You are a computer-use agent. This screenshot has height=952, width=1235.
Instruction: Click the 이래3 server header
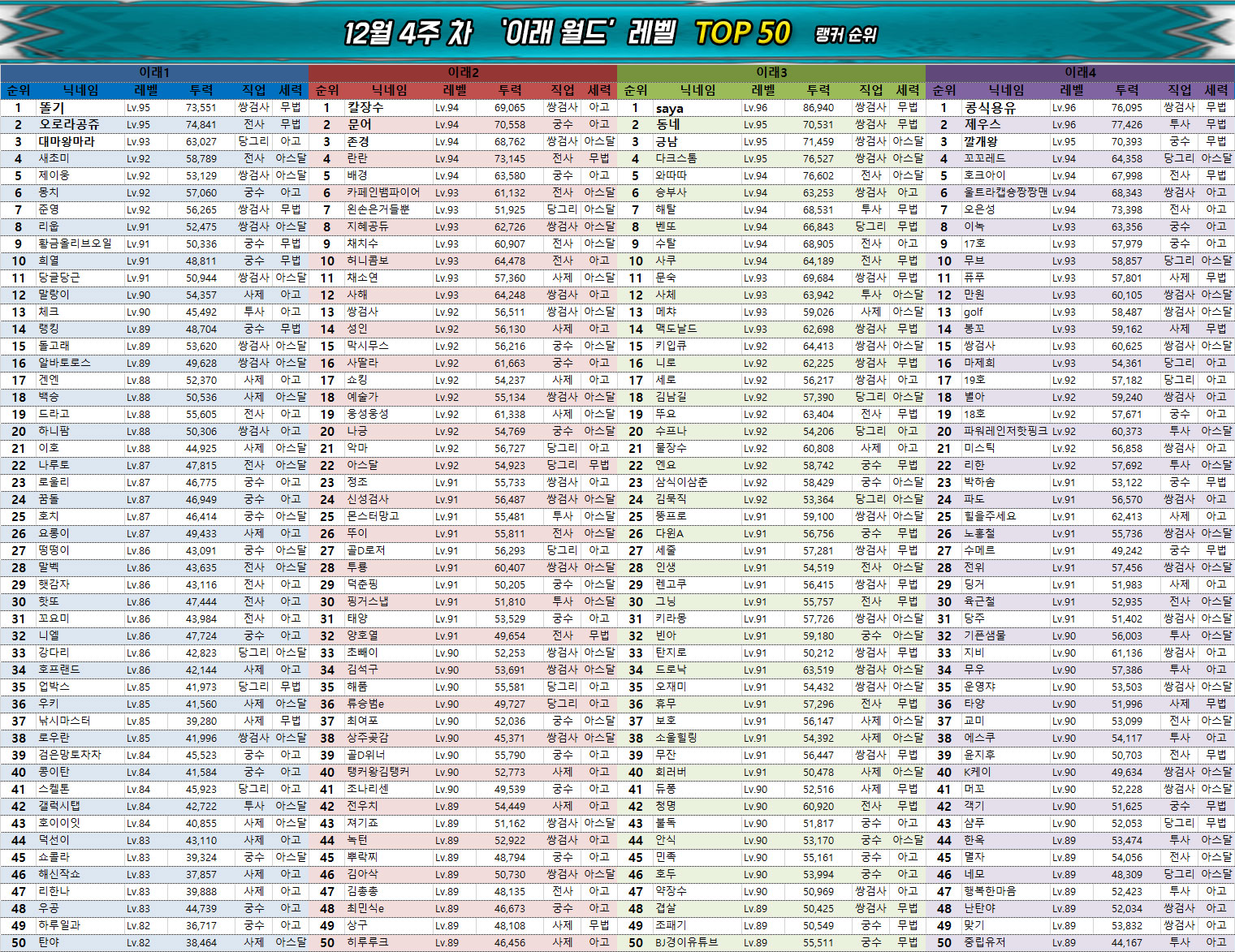(x=771, y=72)
